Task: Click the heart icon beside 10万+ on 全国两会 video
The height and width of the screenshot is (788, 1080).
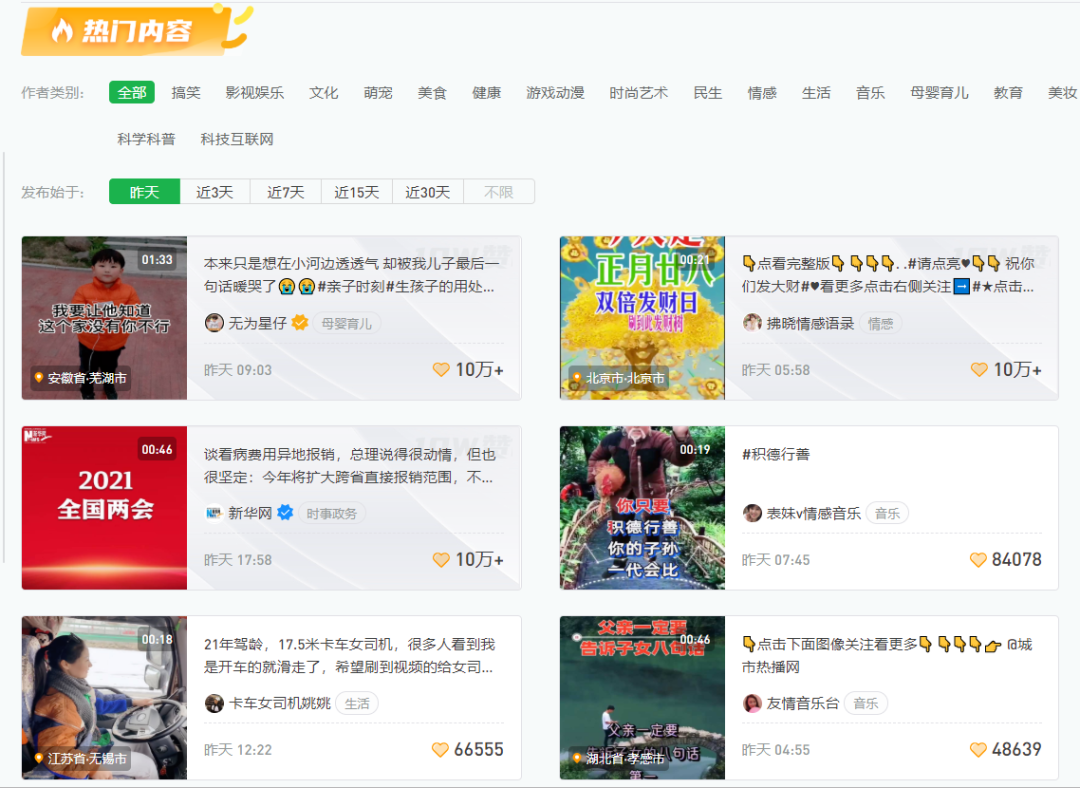Action: tap(440, 560)
